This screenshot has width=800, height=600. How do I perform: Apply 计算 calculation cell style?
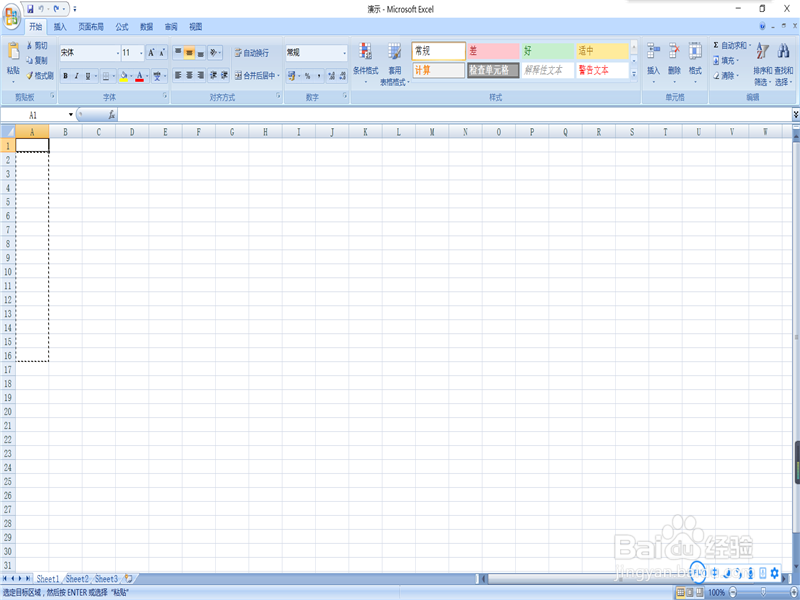click(x=438, y=70)
